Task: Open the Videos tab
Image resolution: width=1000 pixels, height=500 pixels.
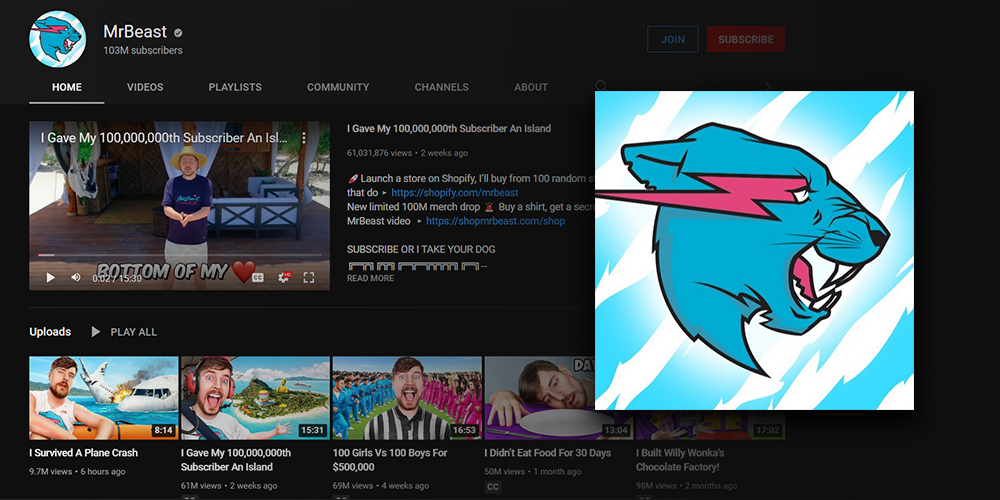Action: click(x=145, y=87)
